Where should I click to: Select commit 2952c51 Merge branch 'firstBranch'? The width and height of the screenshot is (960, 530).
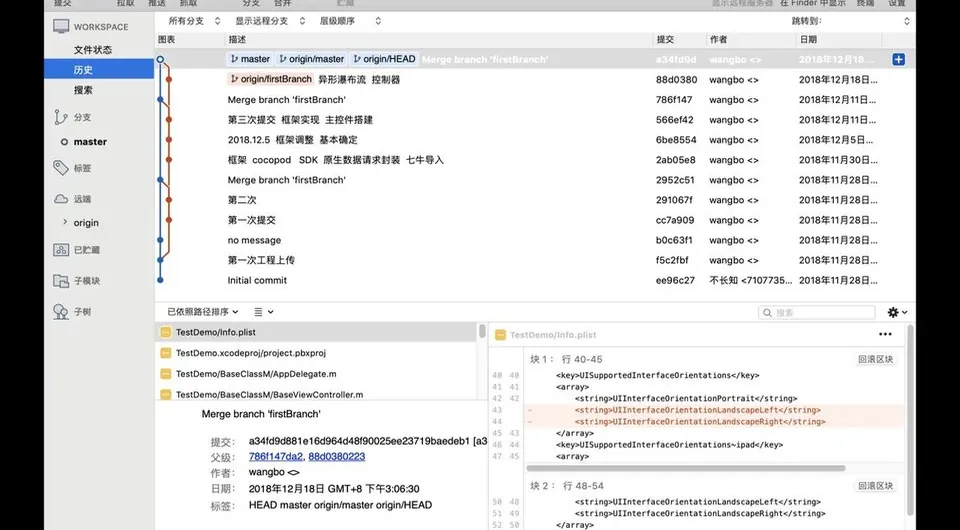535,181
